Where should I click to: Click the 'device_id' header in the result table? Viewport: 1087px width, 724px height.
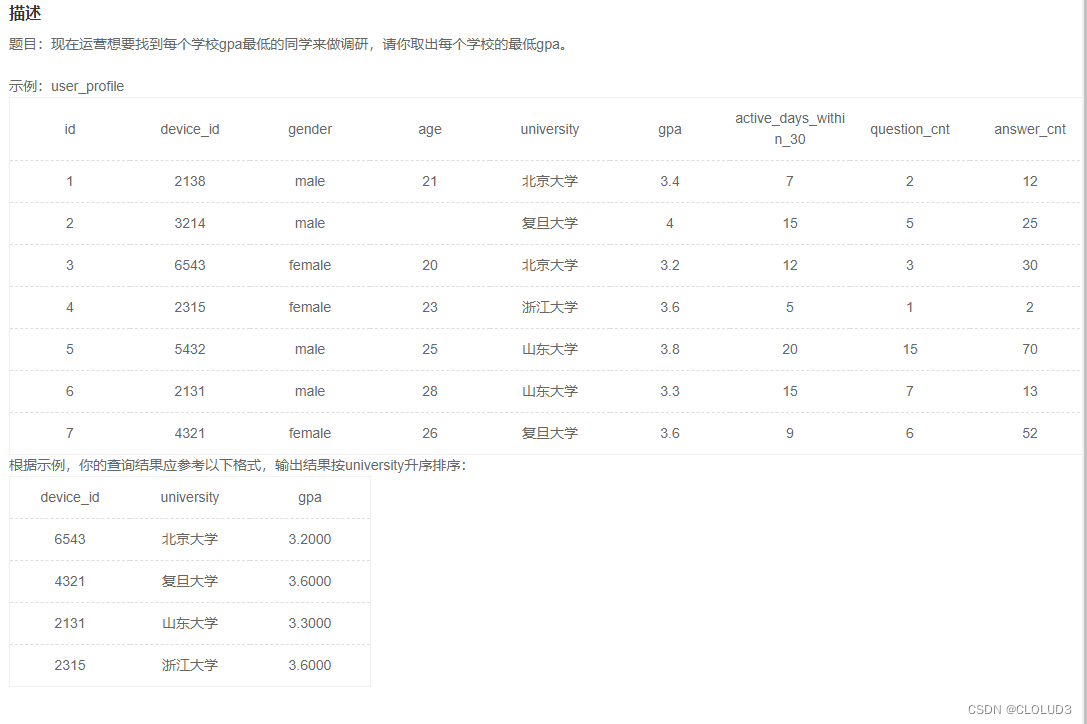[69, 497]
